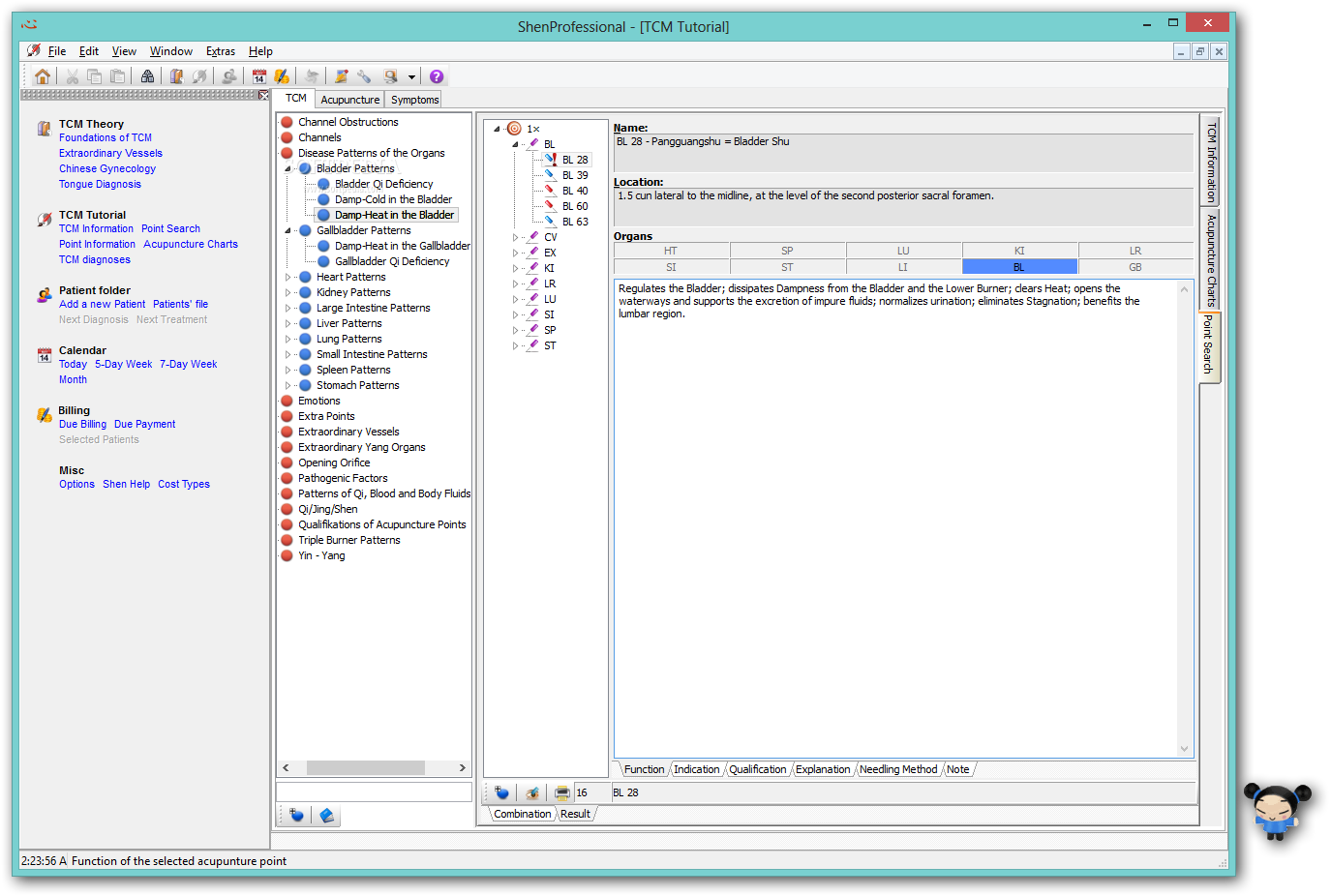Image resolution: width=1331 pixels, height=896 pixels.
Task: Click the Calendar section icon in sidebar
Action: coord(44,355)
